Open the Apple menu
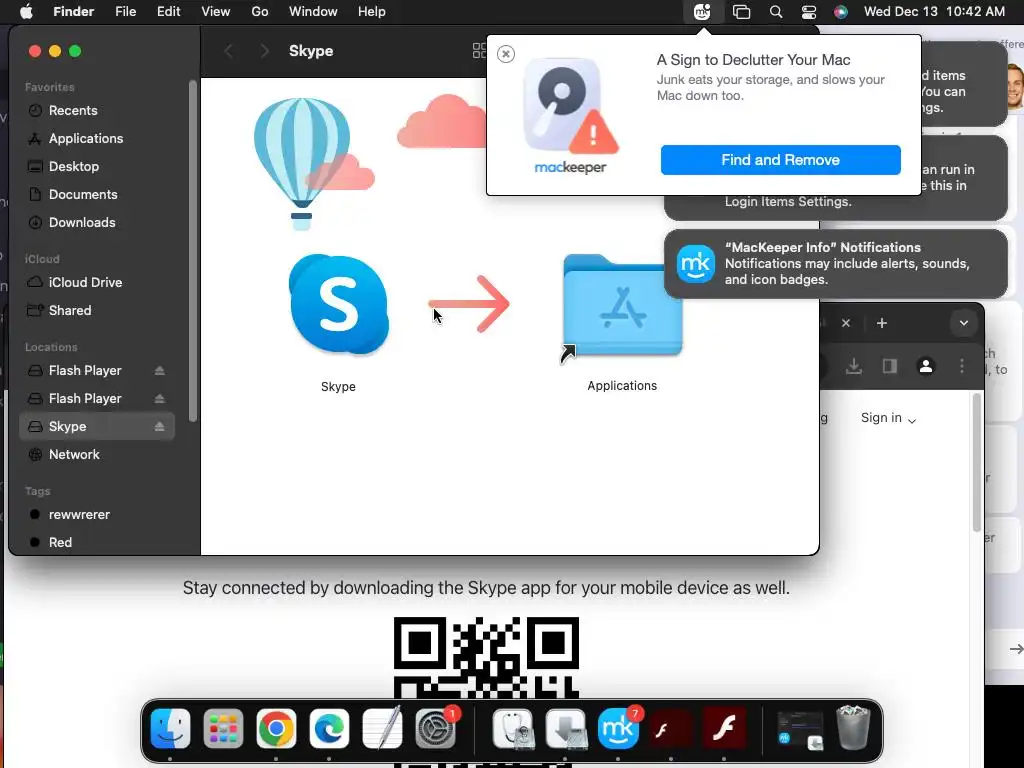The width and height of the screenshot is (1024, 768). coord(26,12)
